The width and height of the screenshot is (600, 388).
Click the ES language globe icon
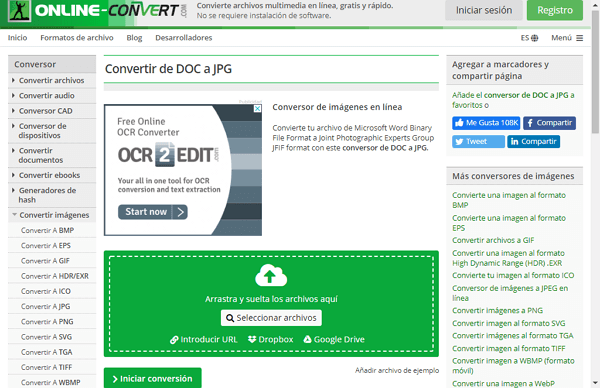535,38
